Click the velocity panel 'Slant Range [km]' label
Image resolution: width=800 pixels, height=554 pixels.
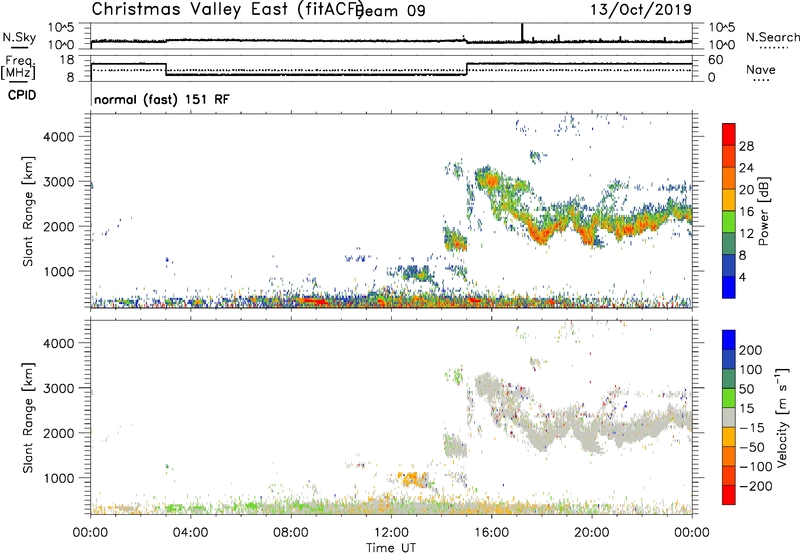click(x=28, y=418)
